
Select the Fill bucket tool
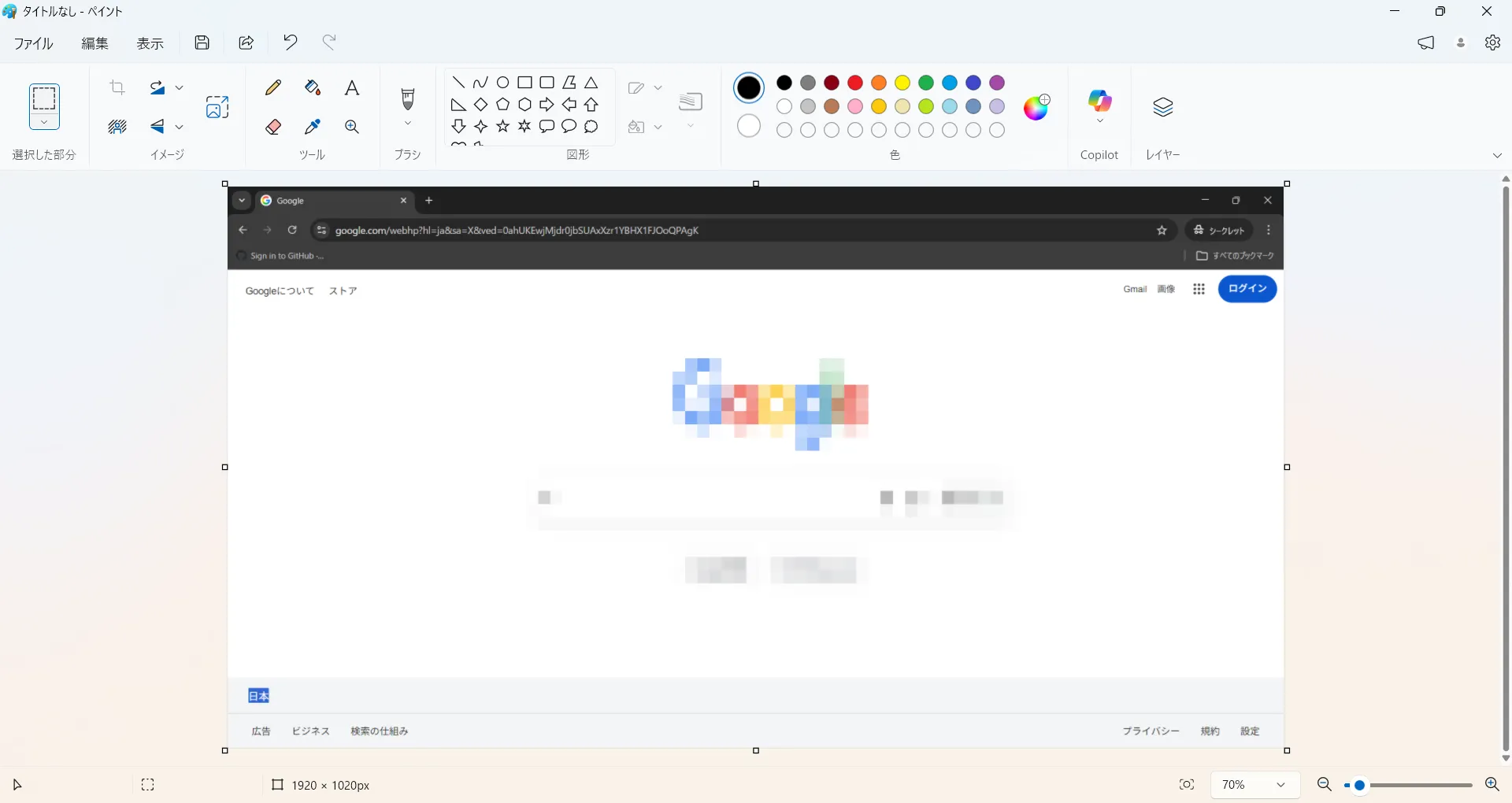[313, 87]
